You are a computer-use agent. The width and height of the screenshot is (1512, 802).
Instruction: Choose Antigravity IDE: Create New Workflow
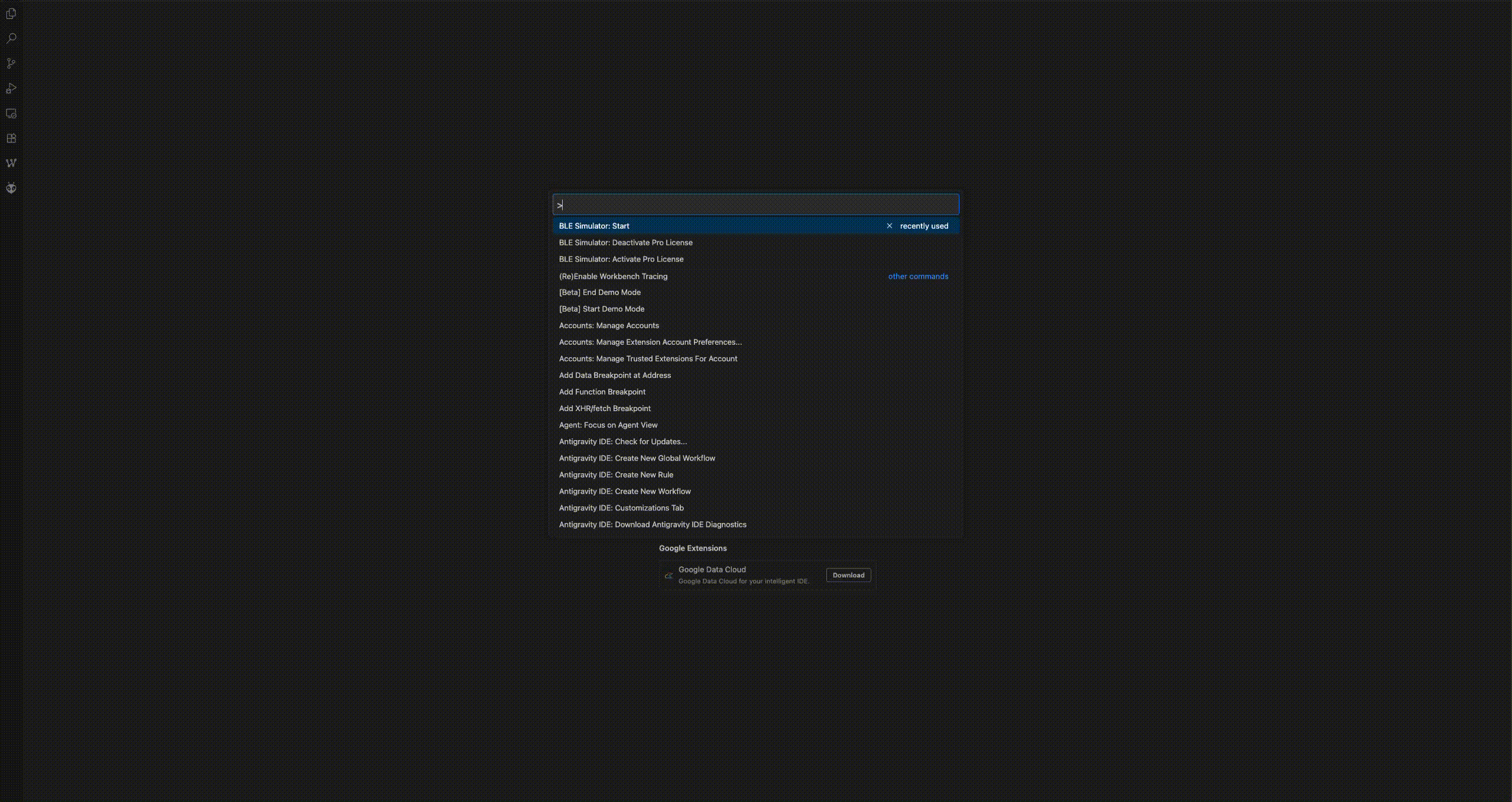coord(755,491)
